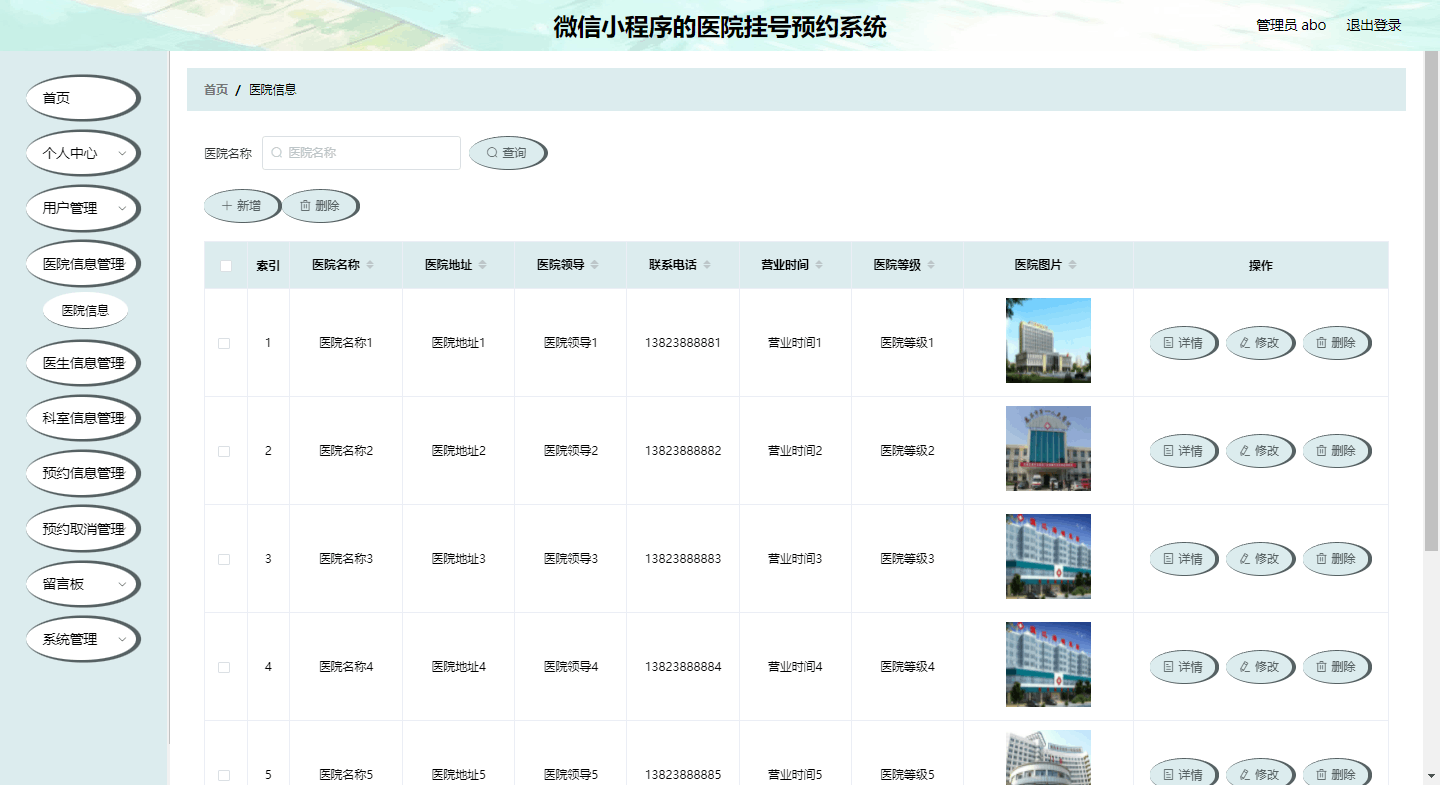The image size is (1440, 785).
Task: Click phone number 13823888881
Action: click(683, 343)
